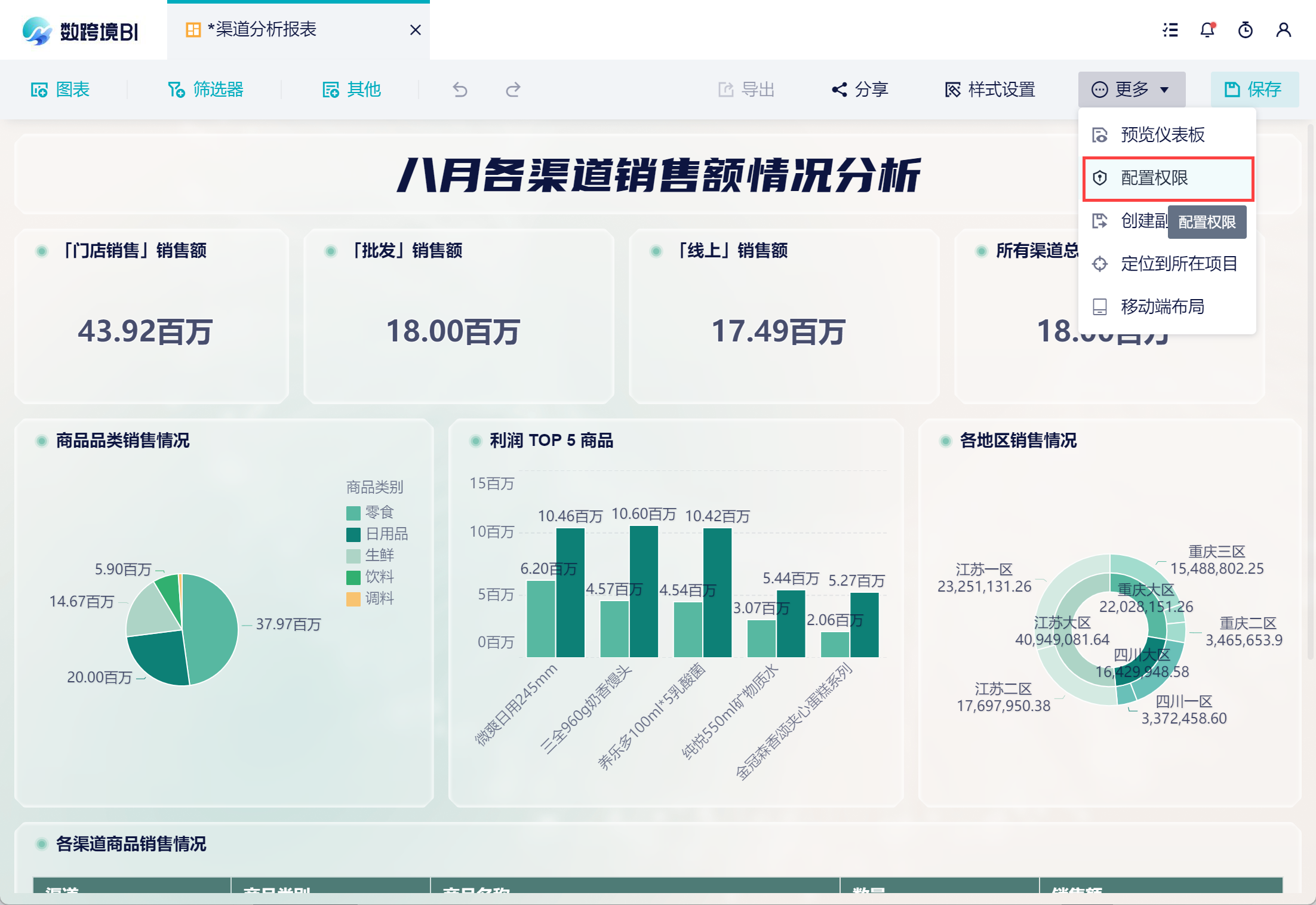
Task: Open 样式设置 style settings
Action: click(x=990, y=90)
